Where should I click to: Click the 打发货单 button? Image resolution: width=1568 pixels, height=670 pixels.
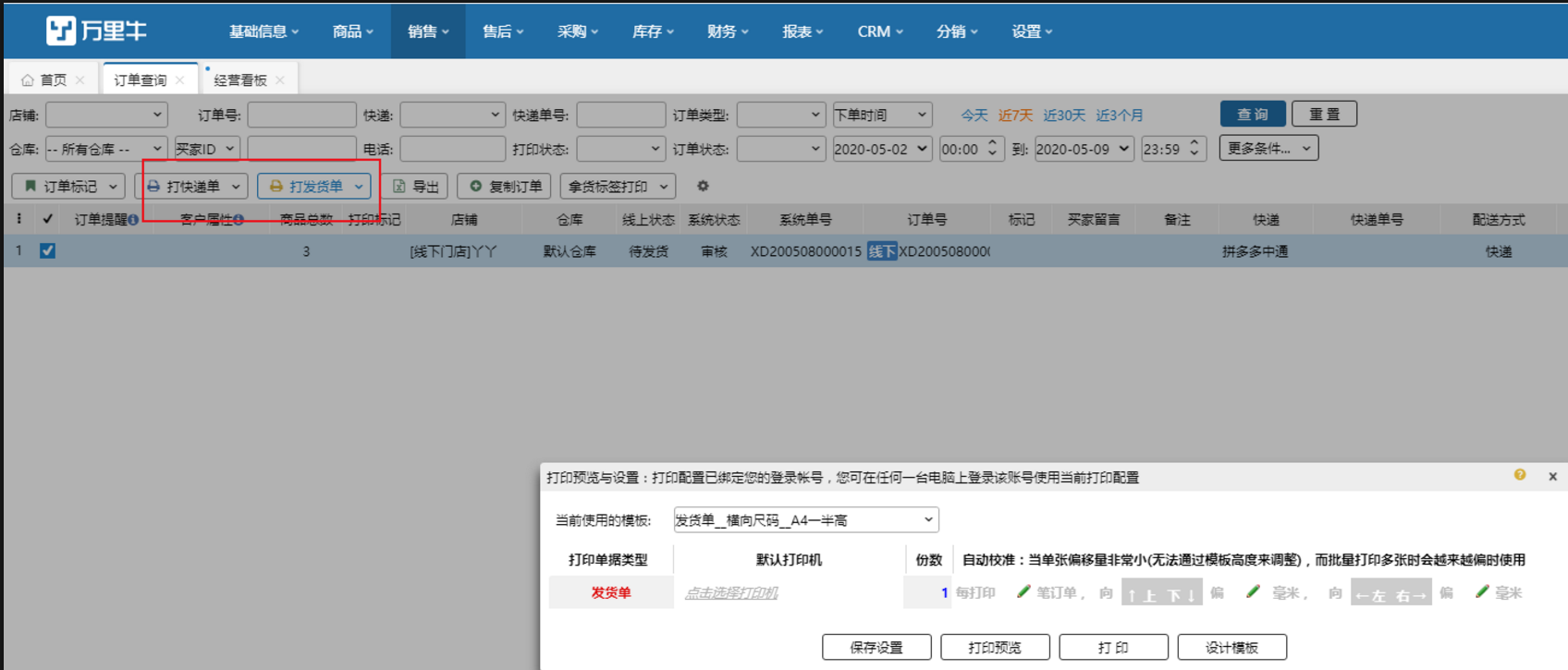point(314,186)
